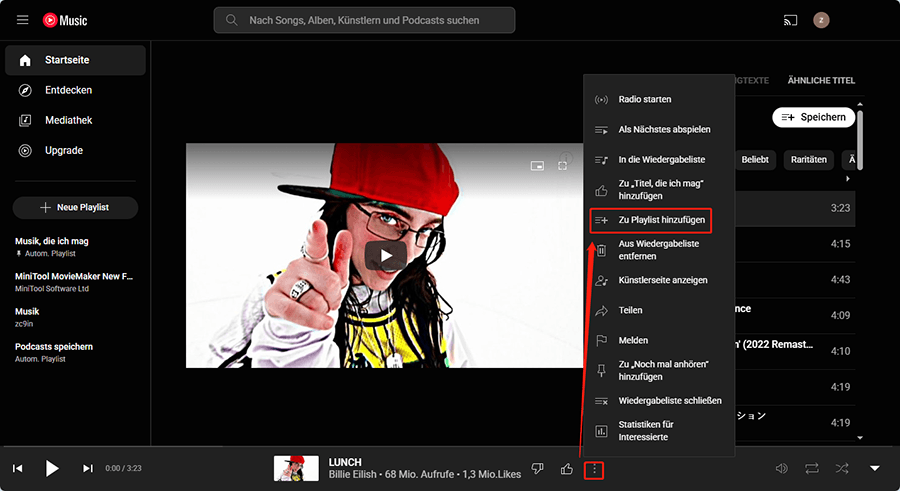This screenshot has width=900, height=491.
Task: Open Statistiken für Interessierte
Action: coord(659,431)
